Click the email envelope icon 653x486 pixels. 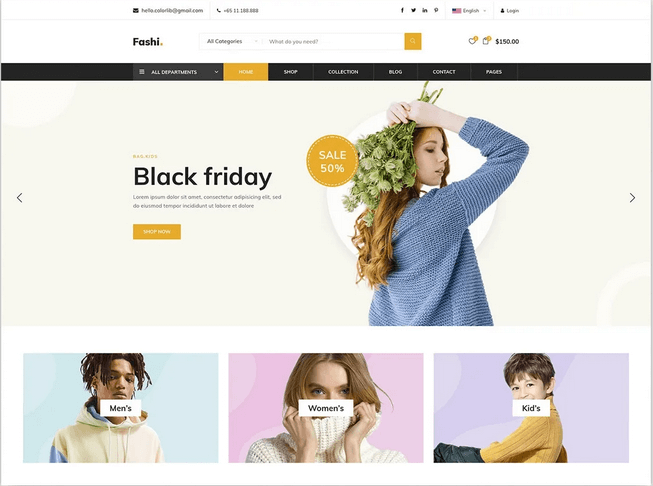(136, 10)
